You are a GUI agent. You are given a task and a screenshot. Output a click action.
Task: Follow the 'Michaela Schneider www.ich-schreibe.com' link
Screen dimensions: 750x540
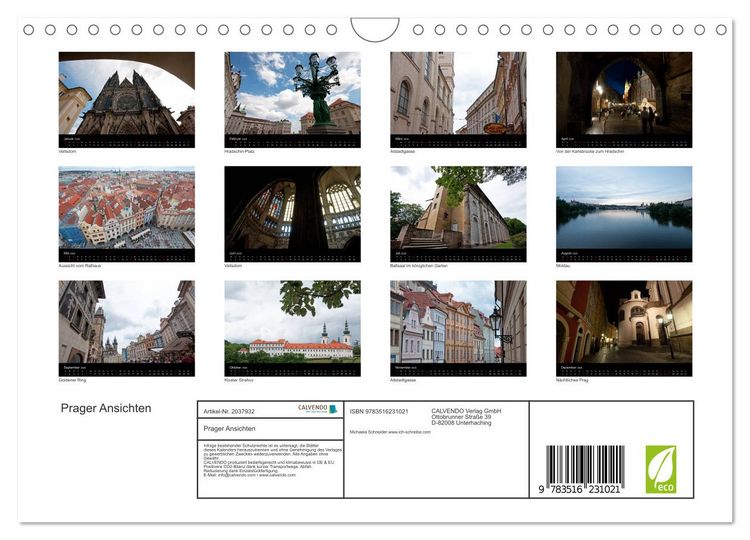[390, 432]
